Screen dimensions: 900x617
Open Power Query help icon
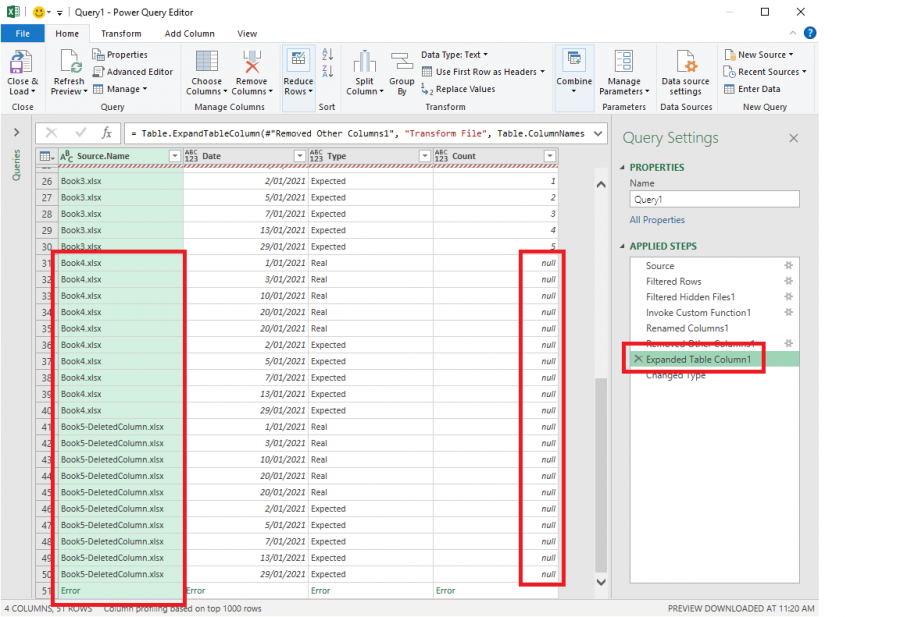click(x=810, y=33)
